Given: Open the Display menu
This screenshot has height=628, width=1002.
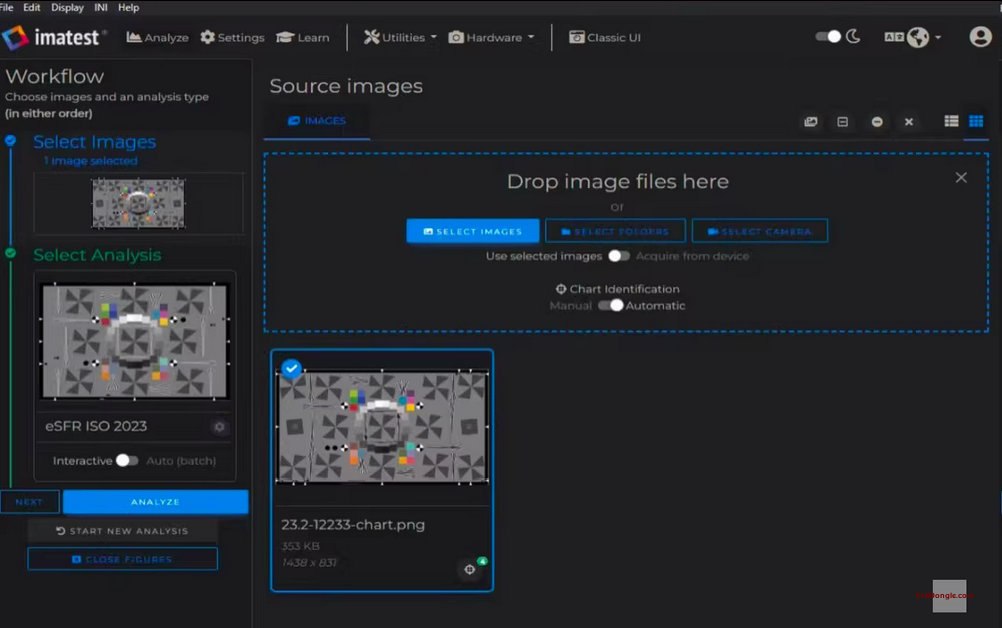Looking at the screenshot, I should click(x=68, y=7).
